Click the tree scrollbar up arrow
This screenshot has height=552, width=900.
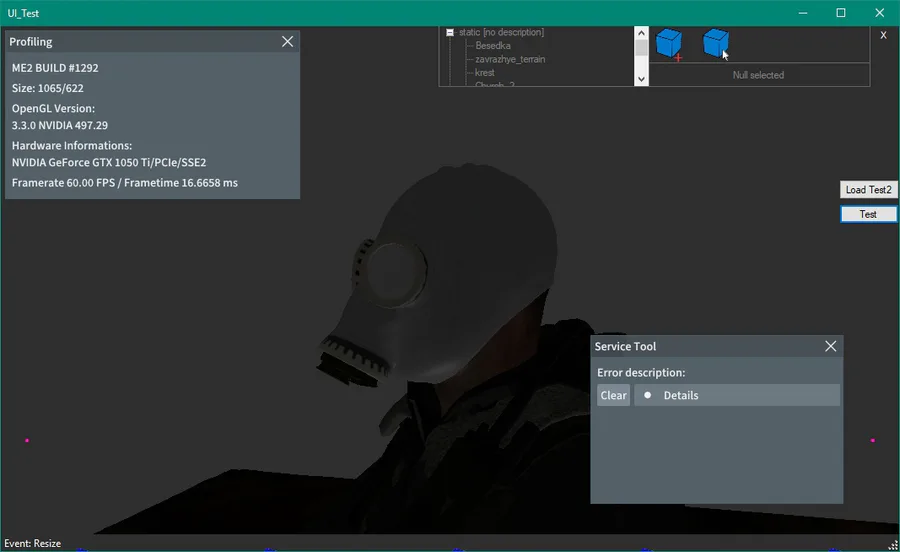641,33
